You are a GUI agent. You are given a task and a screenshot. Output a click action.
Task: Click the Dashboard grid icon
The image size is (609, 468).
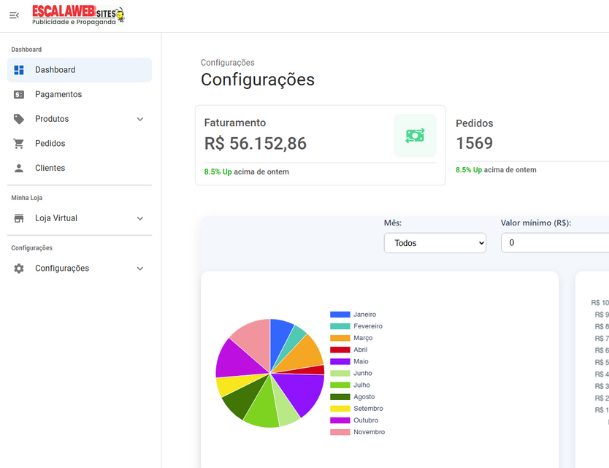19,70
